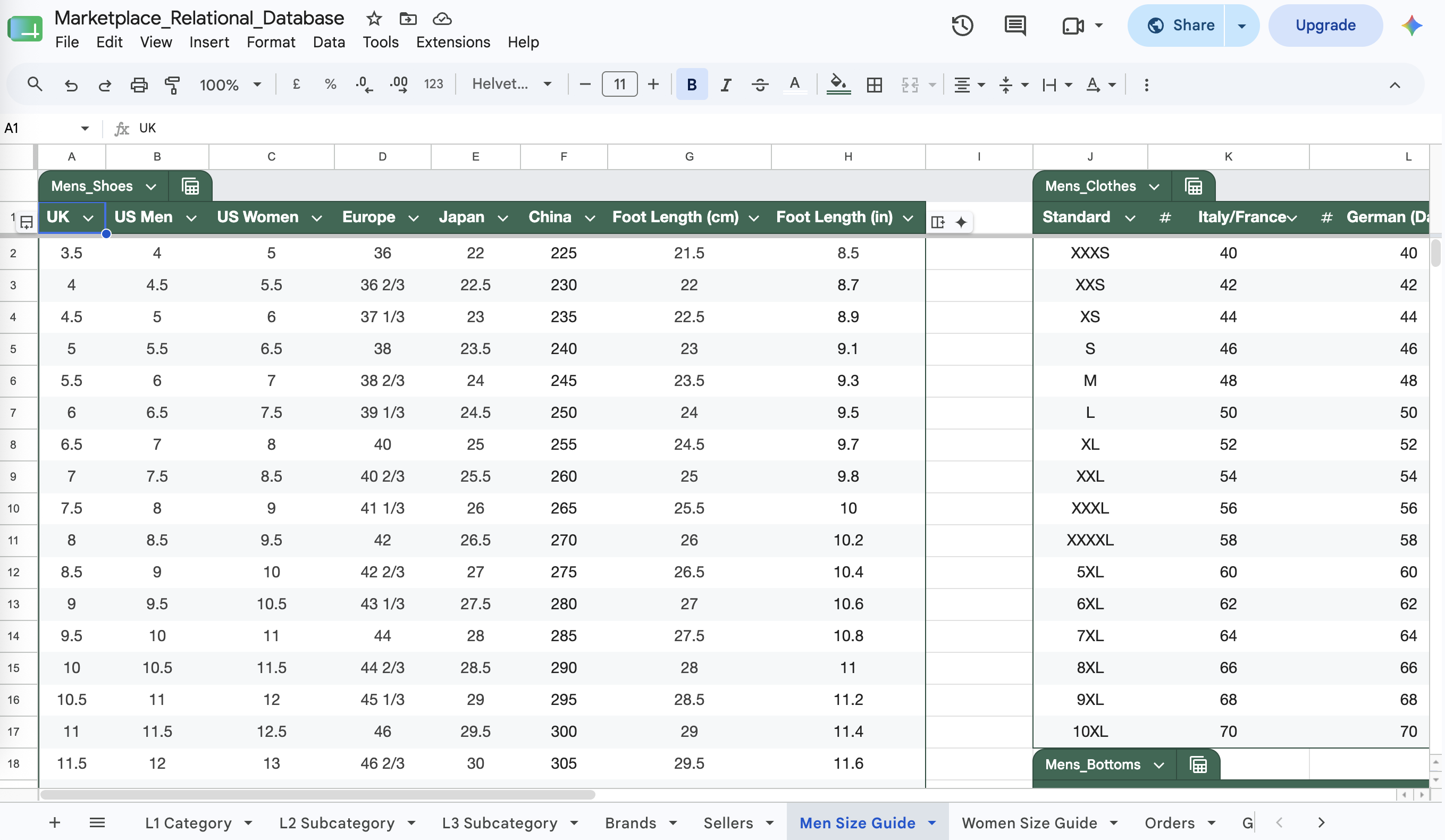
Task: Open borders grid icon
Action: coord(875,85)
